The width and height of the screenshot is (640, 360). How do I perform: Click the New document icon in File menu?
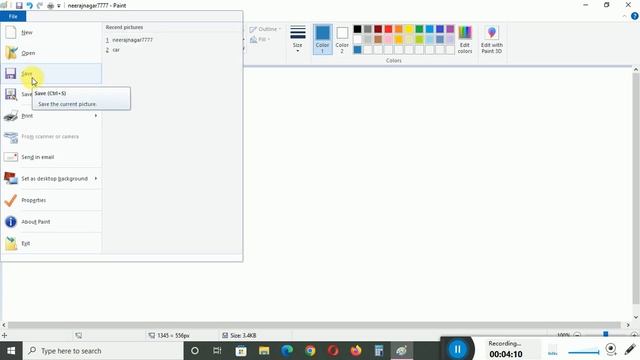click(x=11, y=32)
